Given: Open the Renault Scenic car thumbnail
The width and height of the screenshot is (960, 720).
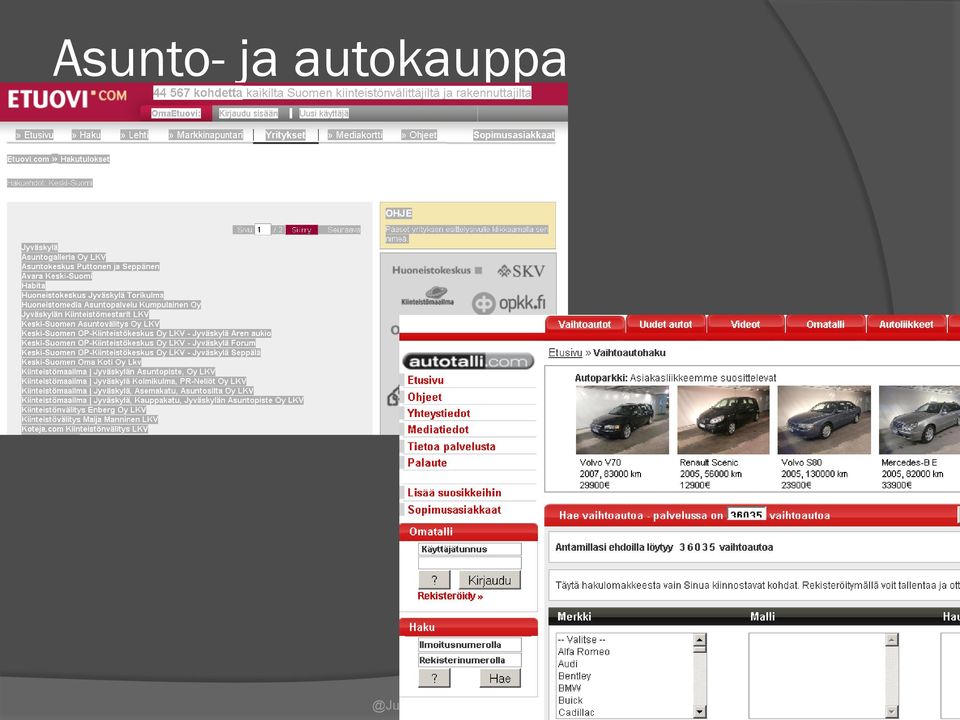Looking at the screenshot, I should click(723, 420).
